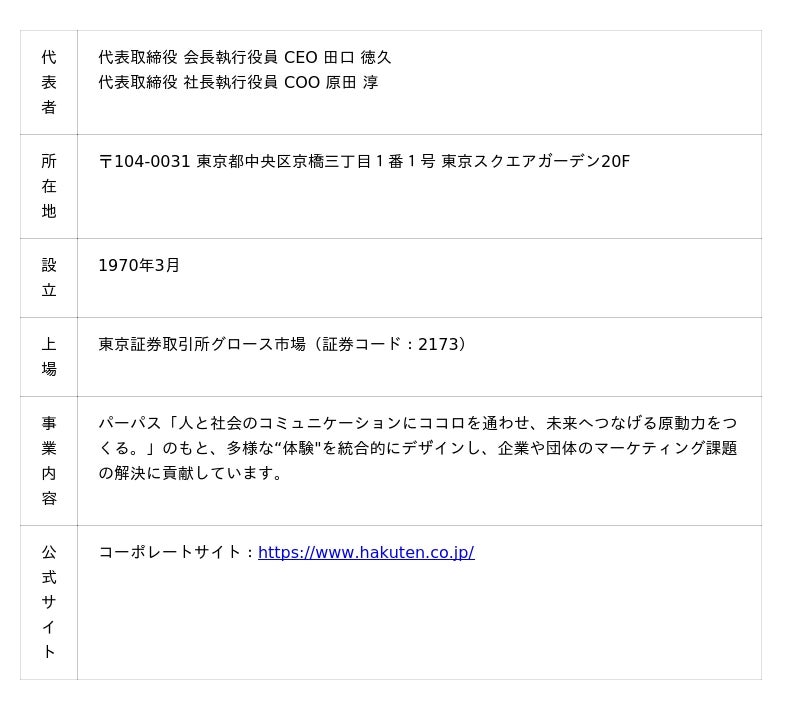Click the 公式サイト row label
The image size is (800, 710).
(x=49, y=602)
